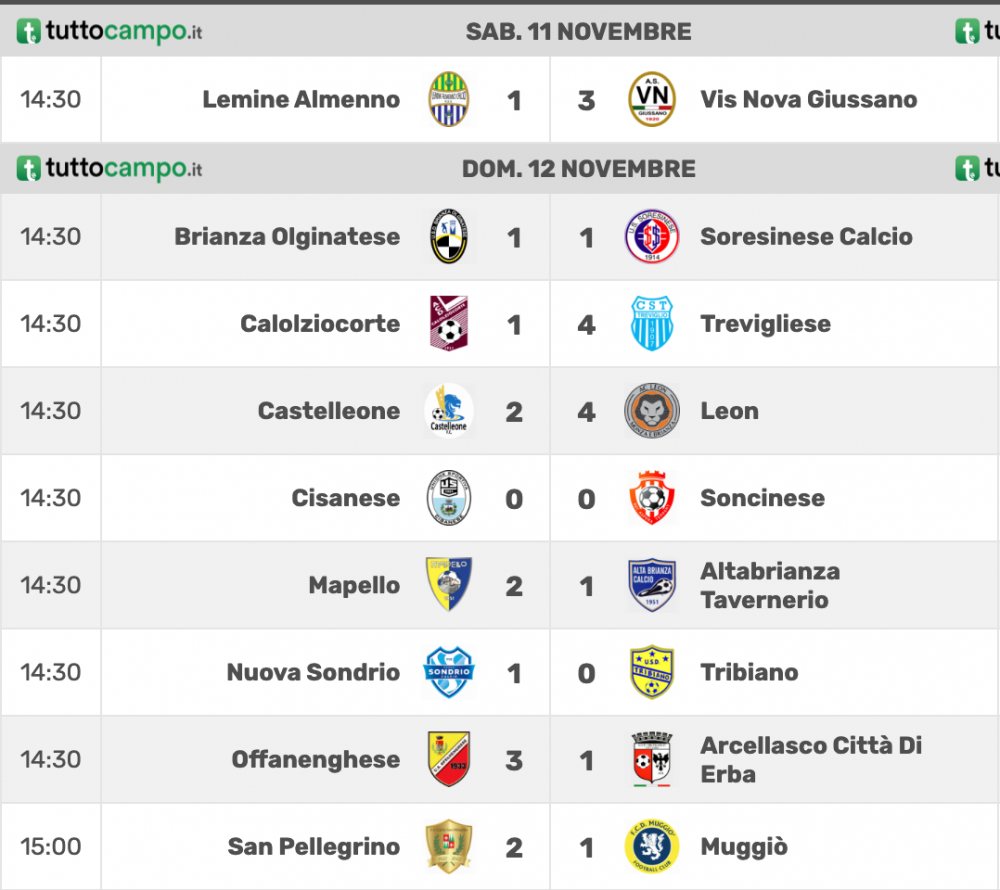1000x890 pixels.
Task: Click the DOM. 12 NOVEMBRE date header
Action: click(x=578, y=169)
